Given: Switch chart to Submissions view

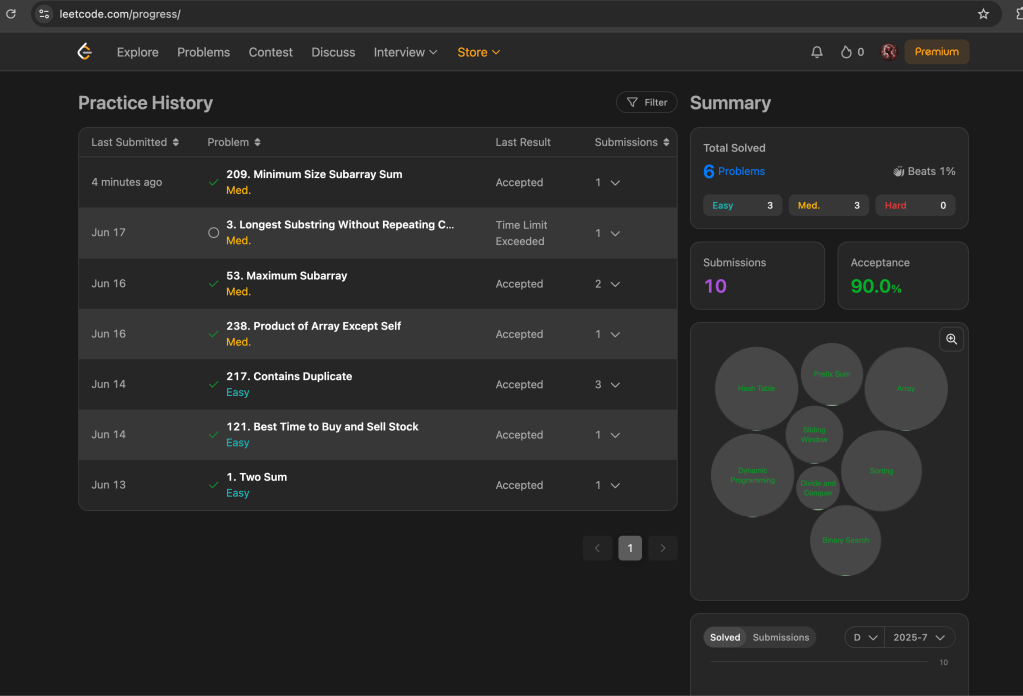Looking at the screenshot, I should click(x=781, y=637).
